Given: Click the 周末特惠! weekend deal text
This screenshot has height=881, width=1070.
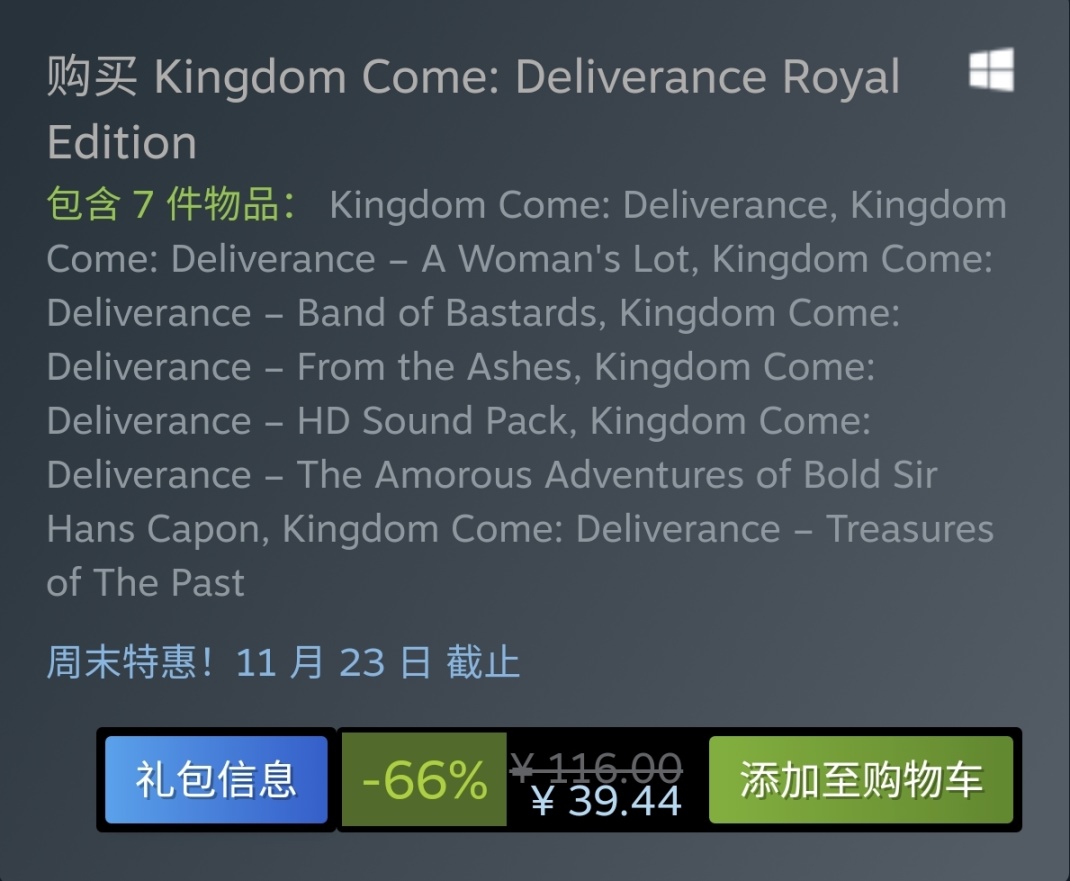Looking at the screenshot, I should 131,663.
